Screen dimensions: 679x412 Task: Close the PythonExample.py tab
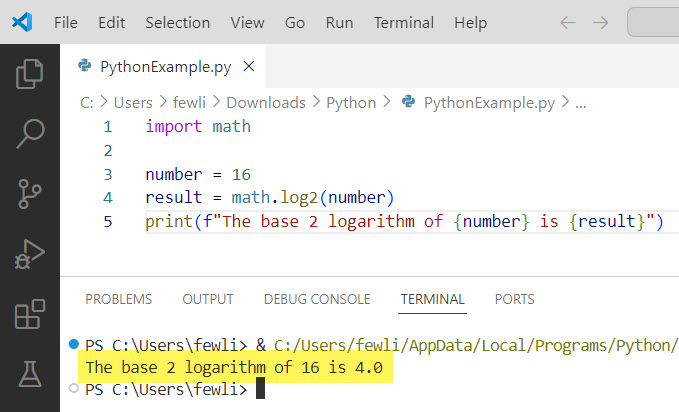point(249,66)
